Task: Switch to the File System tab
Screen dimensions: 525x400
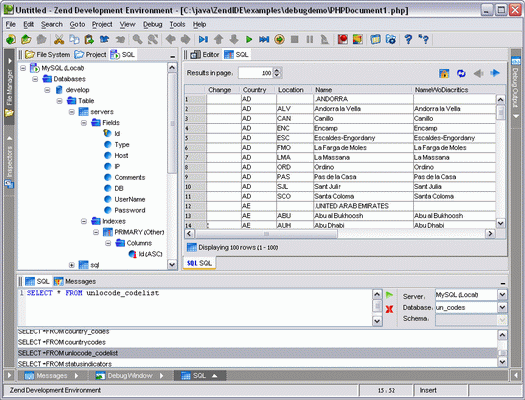Action: point(48,55)
